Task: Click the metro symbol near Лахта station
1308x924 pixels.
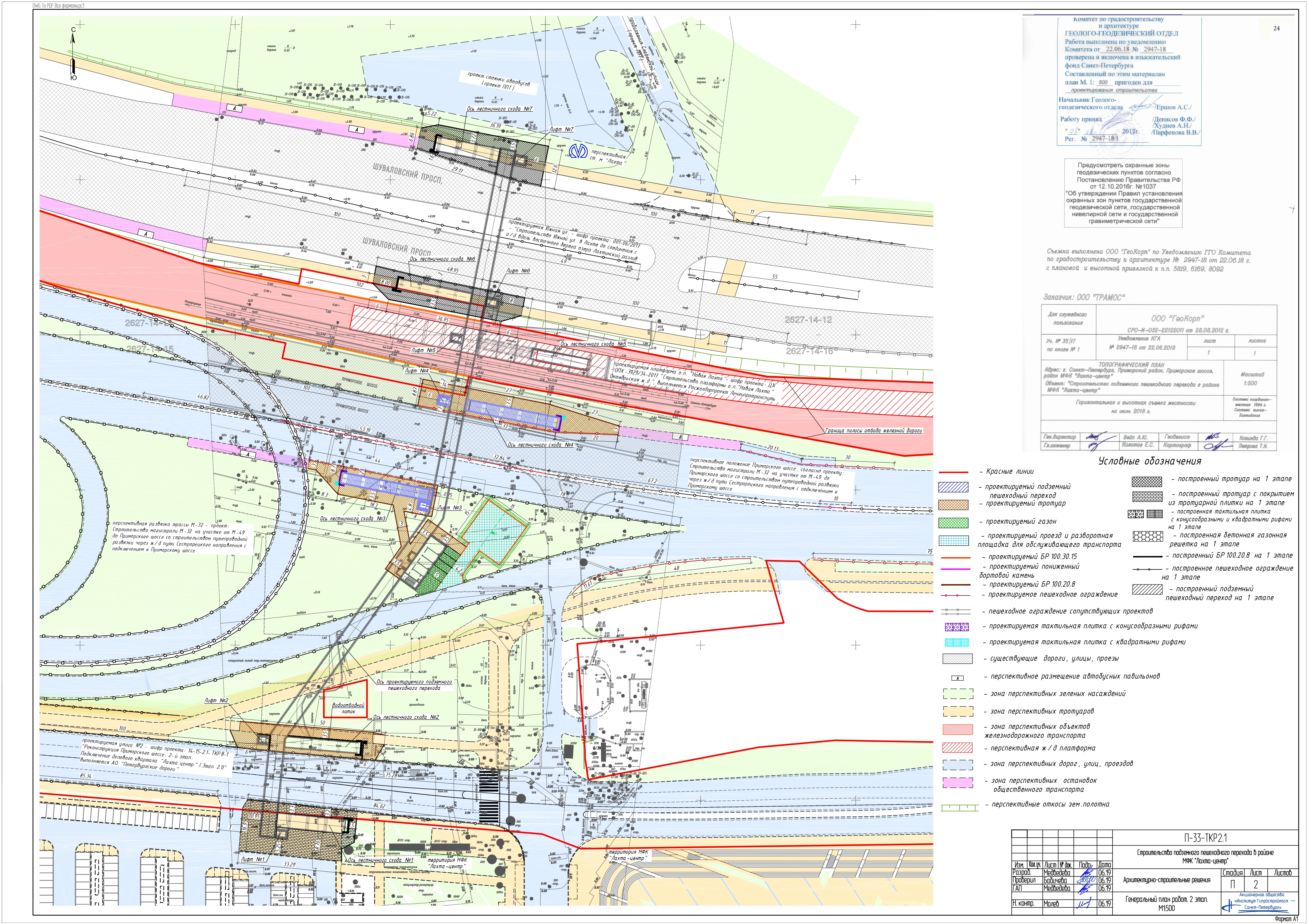Action: 579,151
